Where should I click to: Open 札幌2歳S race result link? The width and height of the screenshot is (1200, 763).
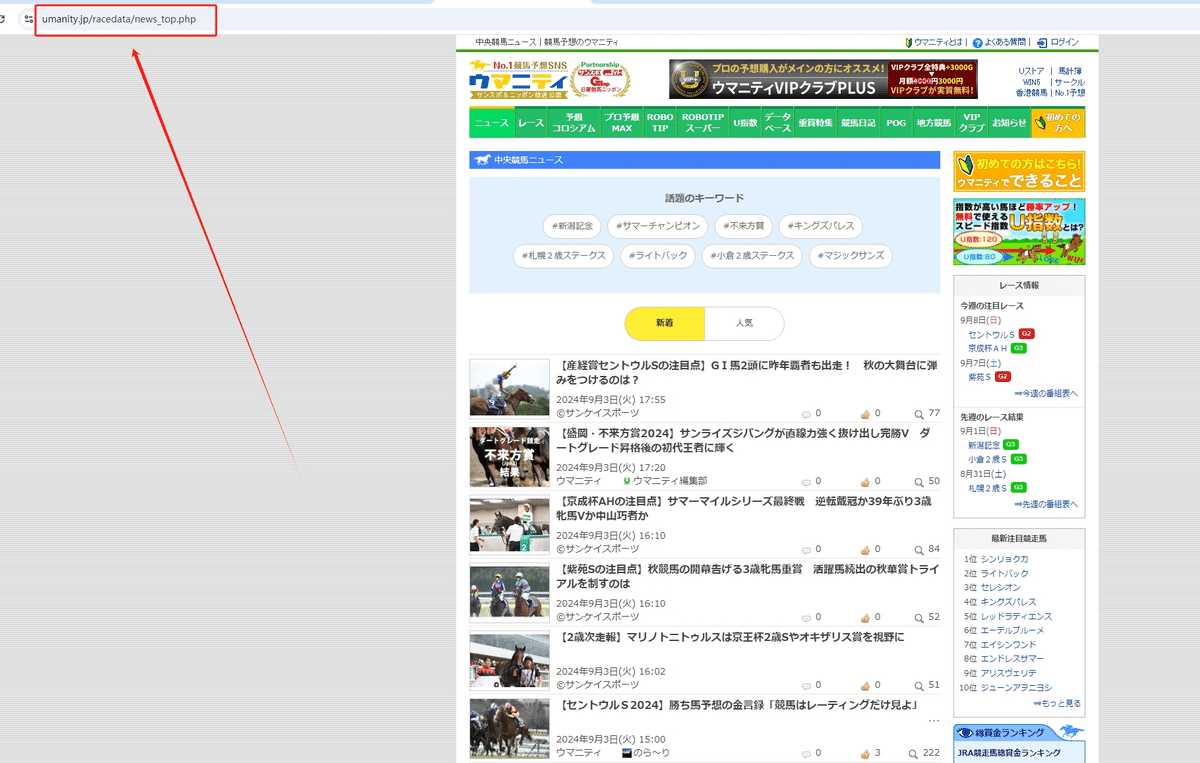(x=988, y=488)
